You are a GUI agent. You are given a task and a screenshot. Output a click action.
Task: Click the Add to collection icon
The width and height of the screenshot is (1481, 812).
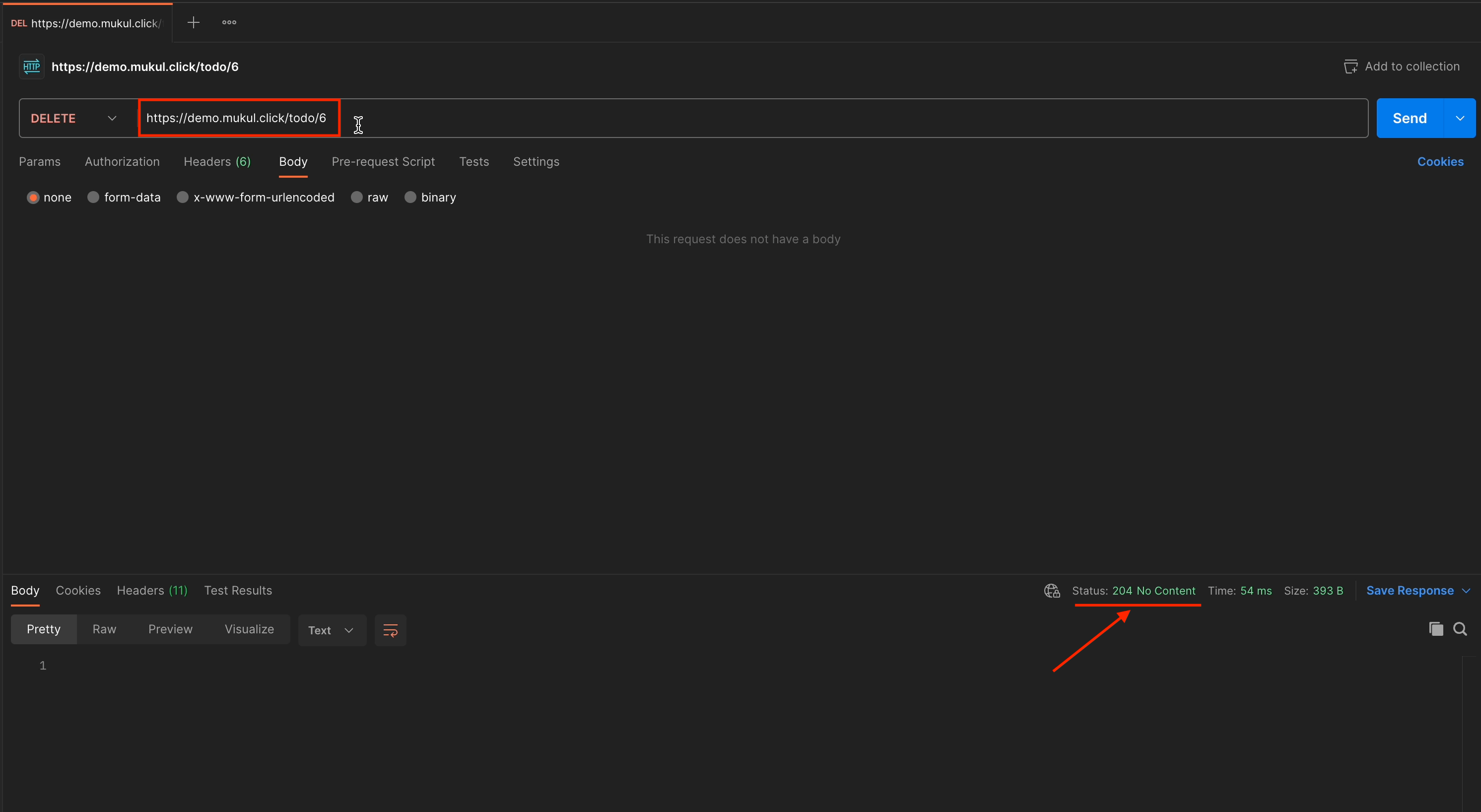point(1350,67)
